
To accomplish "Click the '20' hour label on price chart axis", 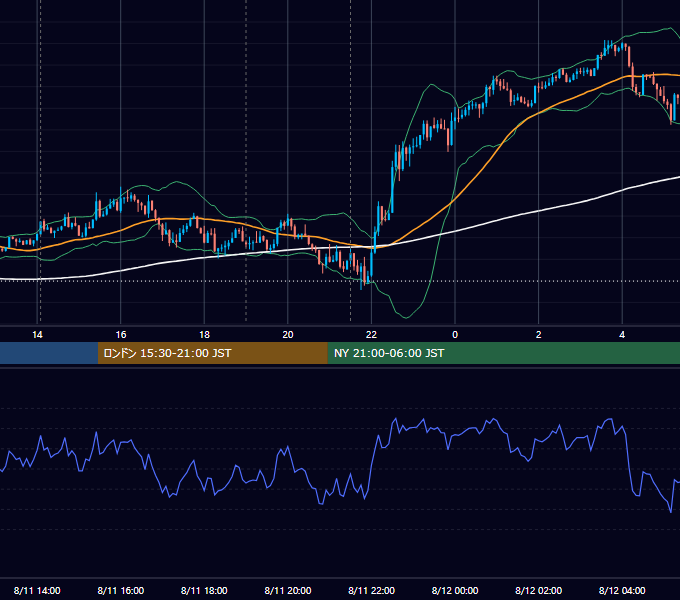I will click(288, 335).
